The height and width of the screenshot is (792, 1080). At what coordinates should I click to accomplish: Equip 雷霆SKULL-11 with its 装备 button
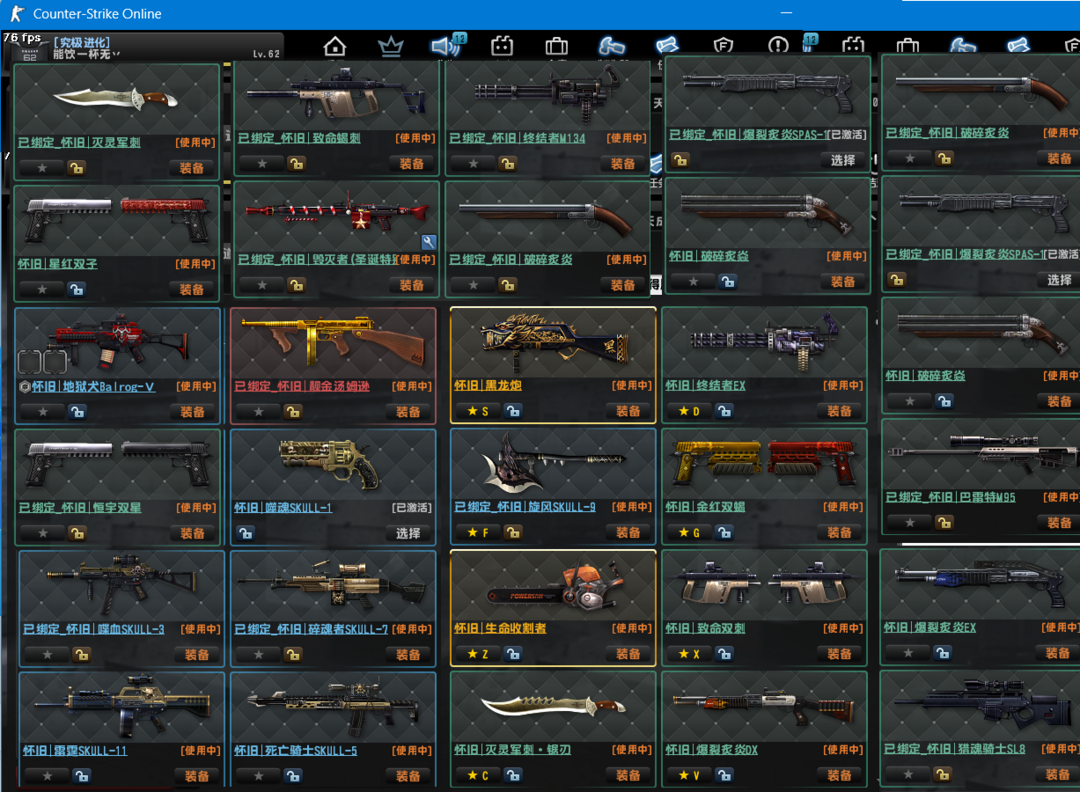coord(196,776)
